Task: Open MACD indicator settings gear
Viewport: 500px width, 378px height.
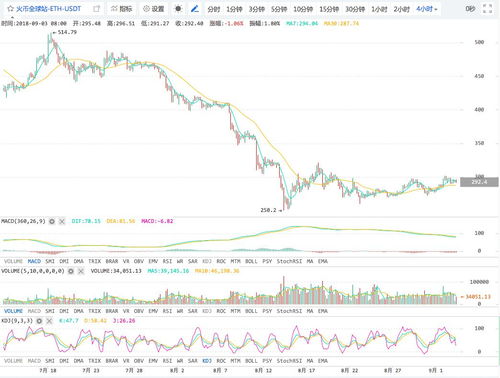Action: tap(52, 221)
